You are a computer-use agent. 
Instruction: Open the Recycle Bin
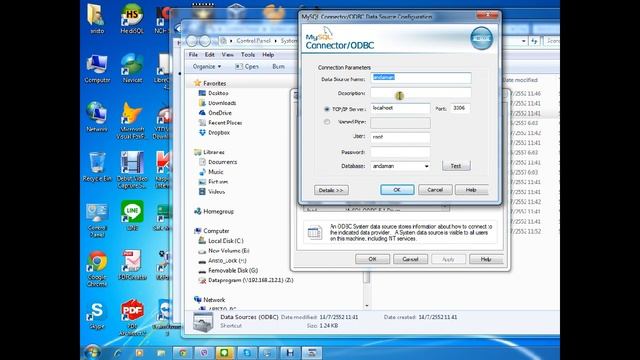click(x=97, y=167)
